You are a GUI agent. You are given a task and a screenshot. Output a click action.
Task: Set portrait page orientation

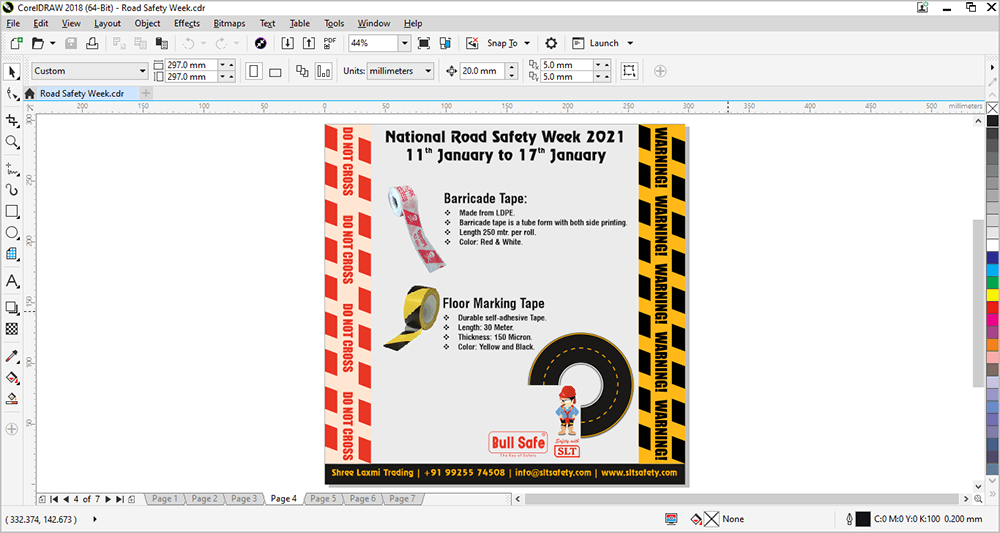254,71
